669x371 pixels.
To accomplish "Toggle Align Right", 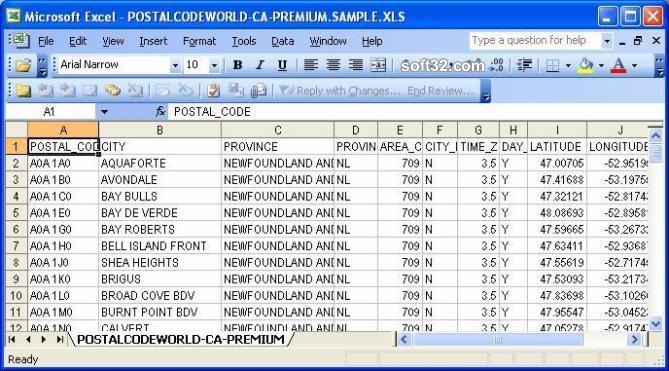I will pos(355,65).
